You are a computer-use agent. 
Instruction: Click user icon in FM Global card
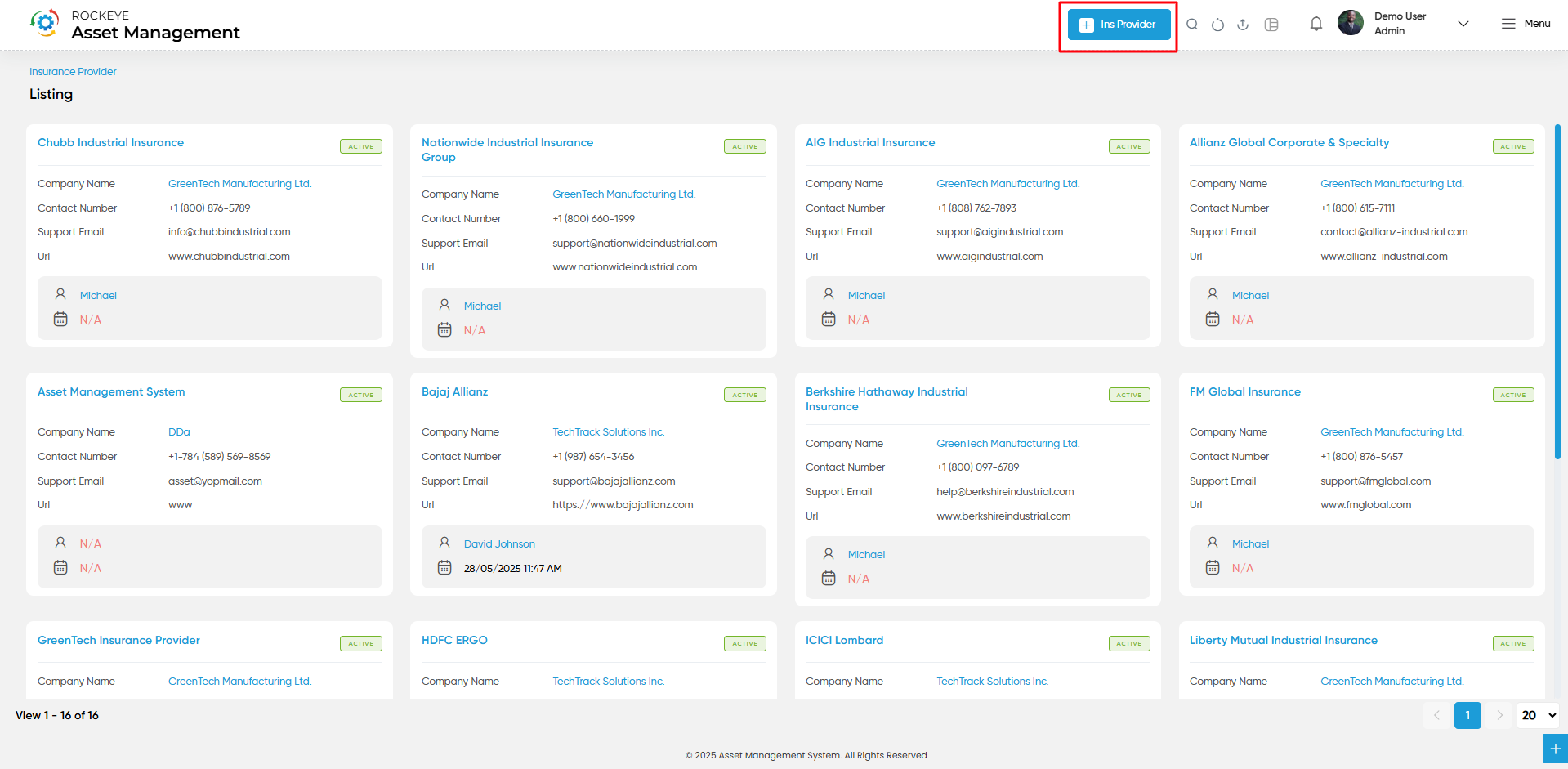[1213, 543]
